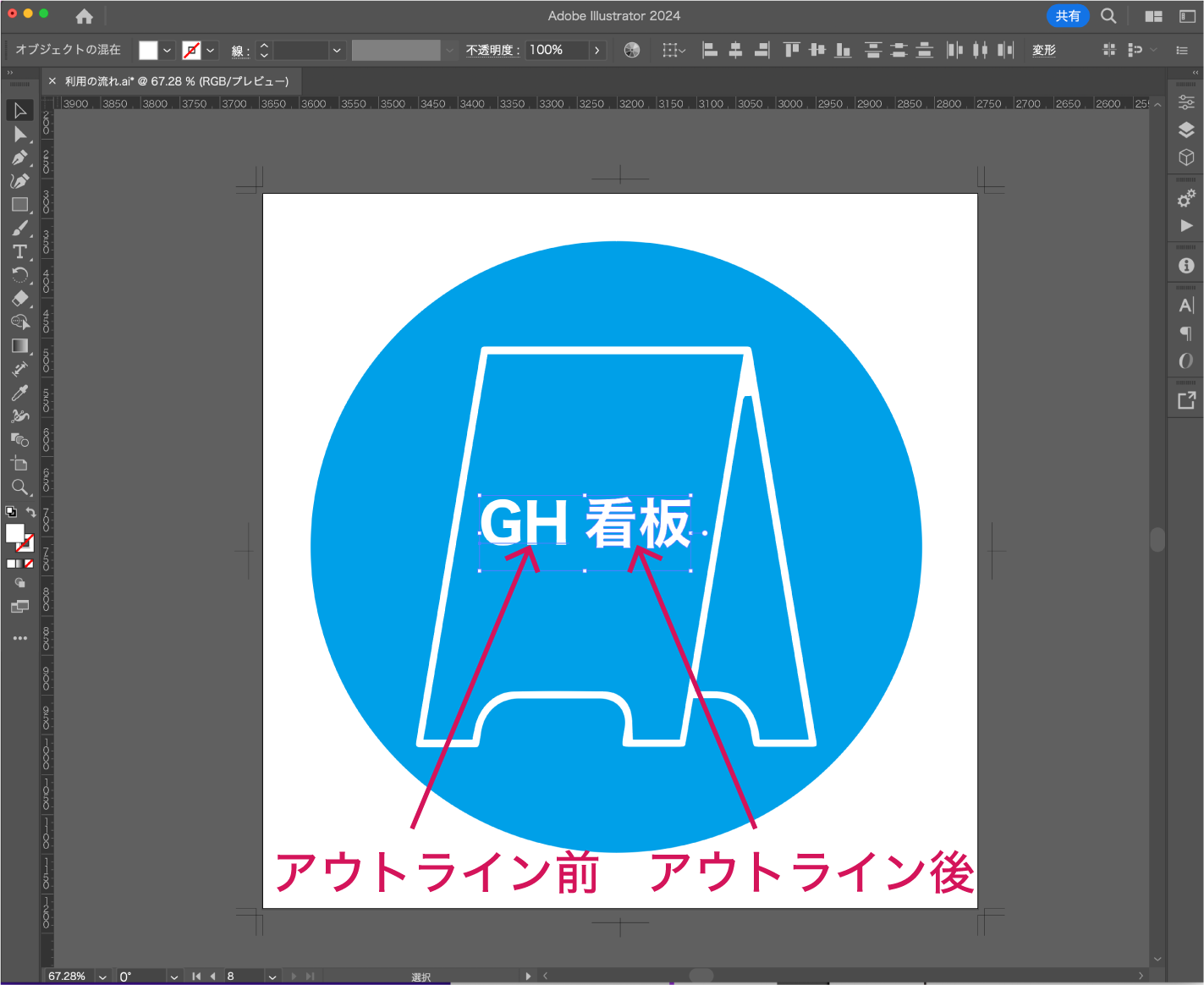Image resolution: width=1204 pixels, height=985 pixels.
Task: Activate the Zoom tool
Action: click(19, 487)
